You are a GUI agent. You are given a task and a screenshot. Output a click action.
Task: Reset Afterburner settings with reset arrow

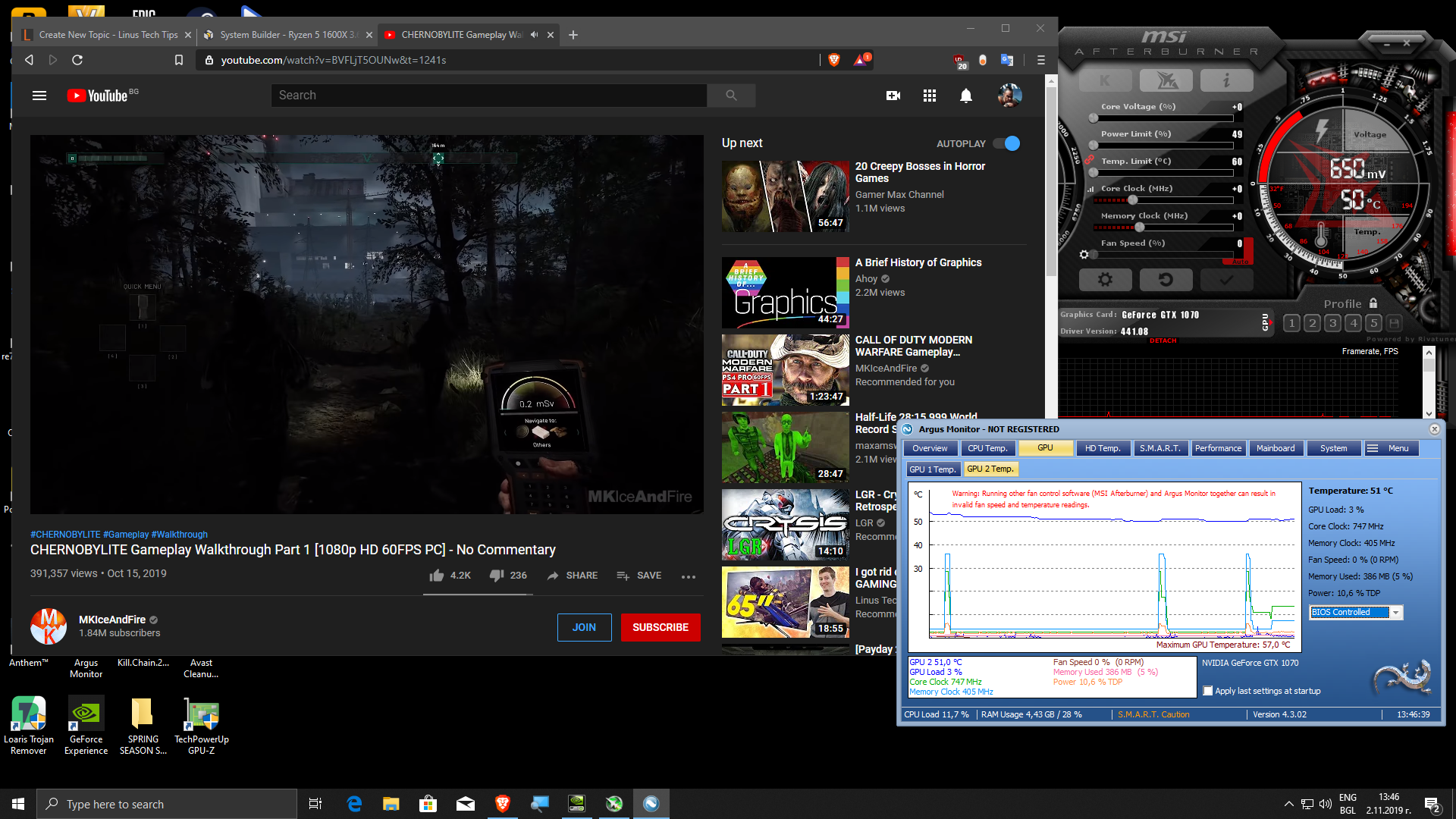pos(1166,280)
